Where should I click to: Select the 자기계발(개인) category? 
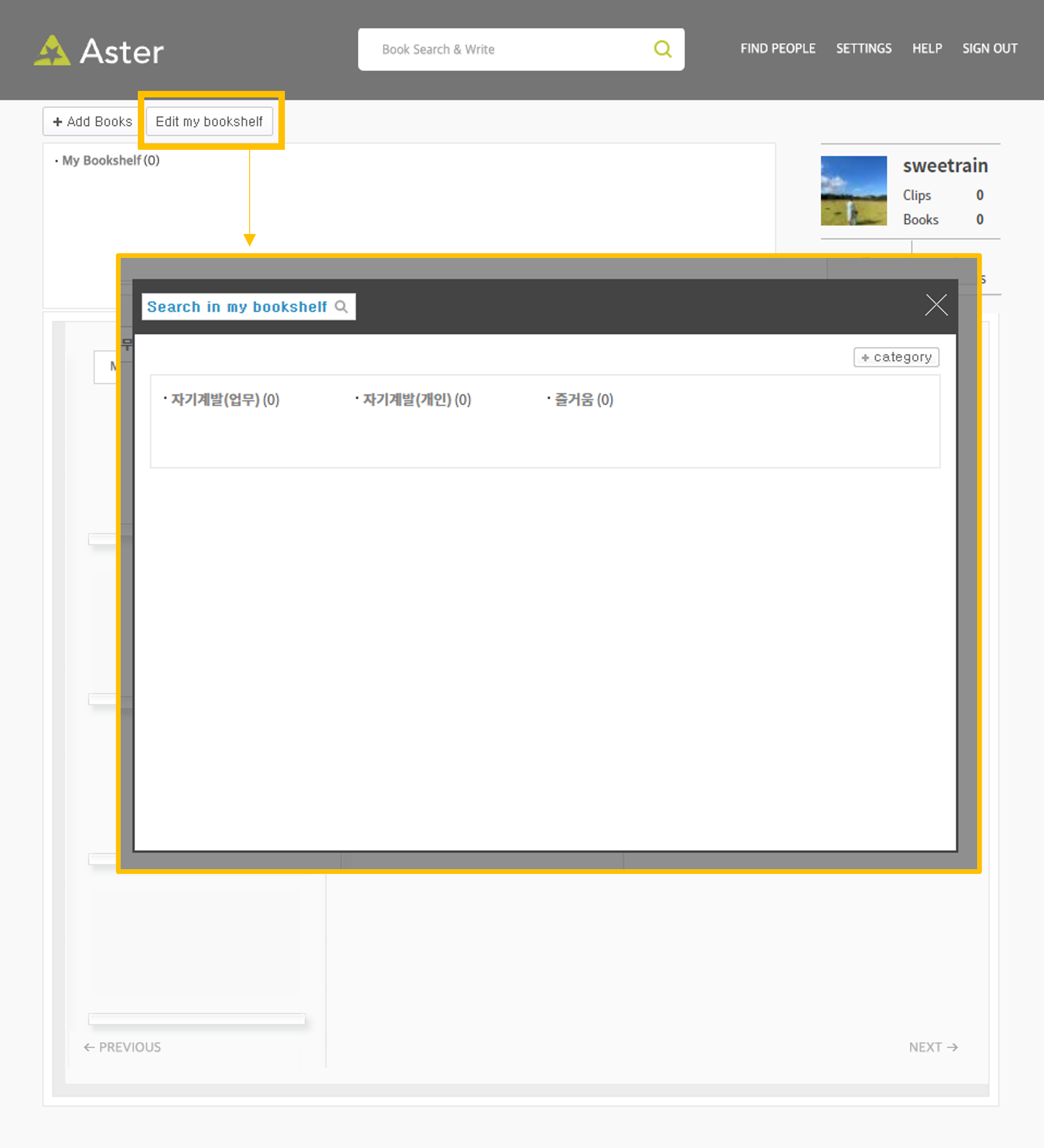pyautogui.click(x=416, y=400)
